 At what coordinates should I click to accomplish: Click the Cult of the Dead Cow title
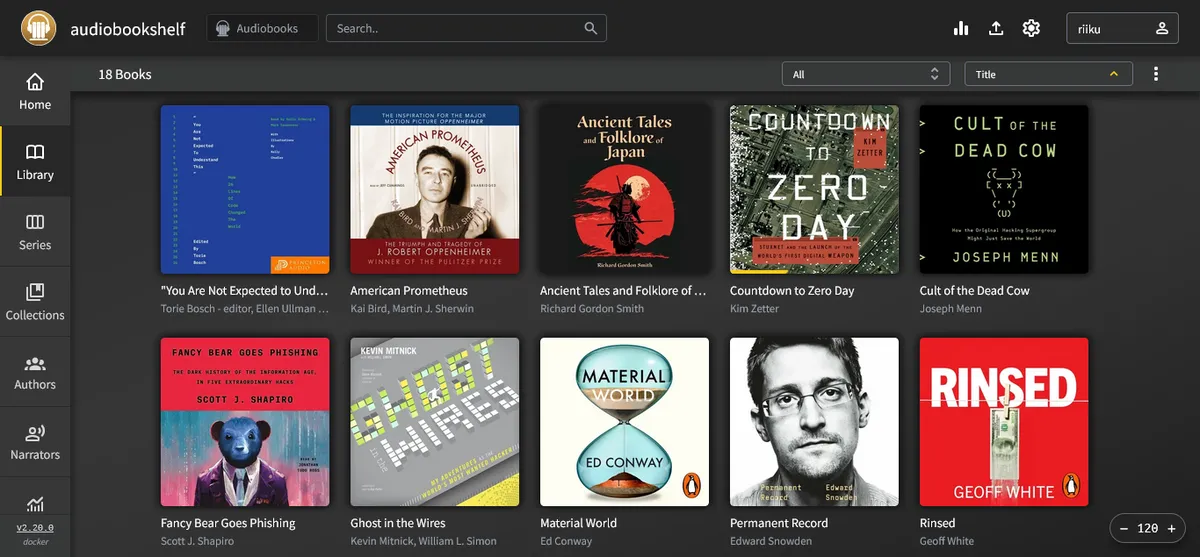(x=974, y=291)
